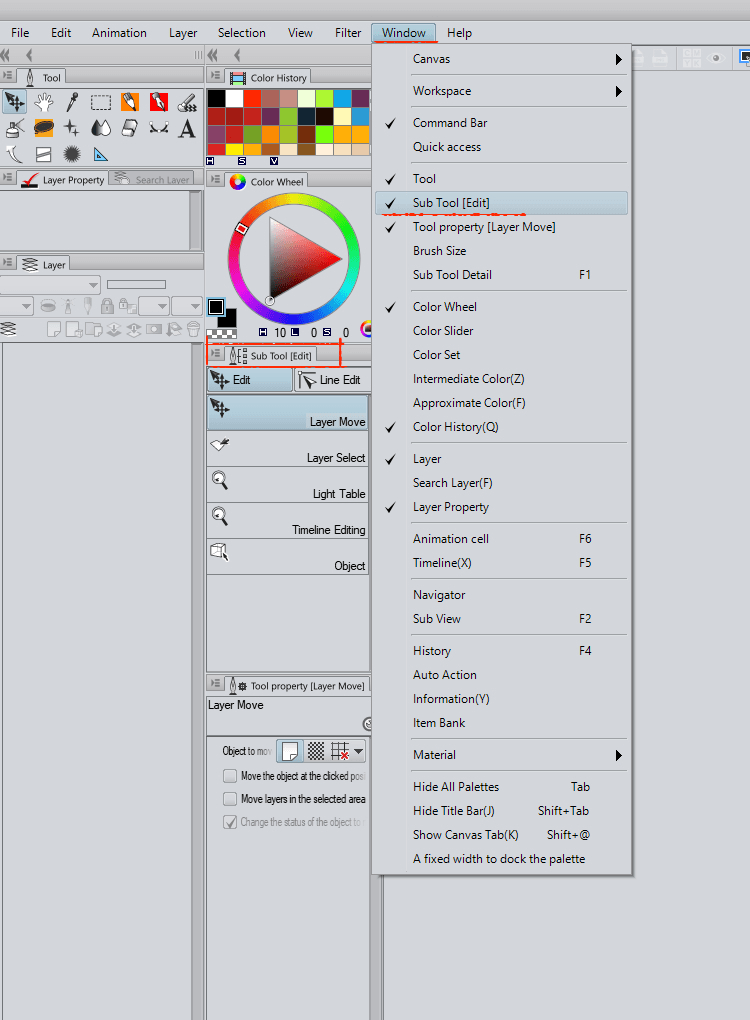Select the Layer Move sub tool
Viewport: 750px width, 1020px height.
coord(288,412)
